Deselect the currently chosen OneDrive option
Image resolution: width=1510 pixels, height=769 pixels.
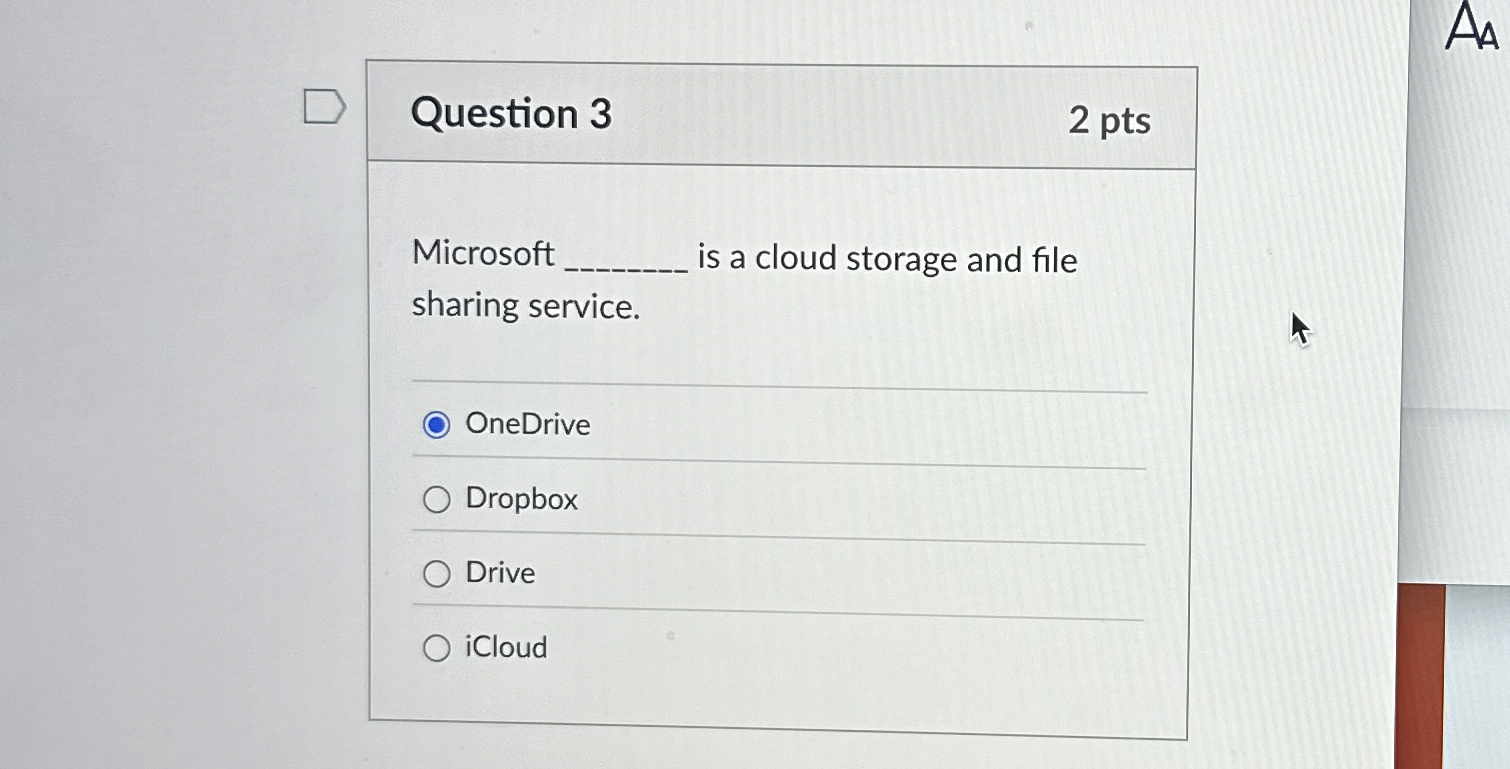(x=437, y=424)
